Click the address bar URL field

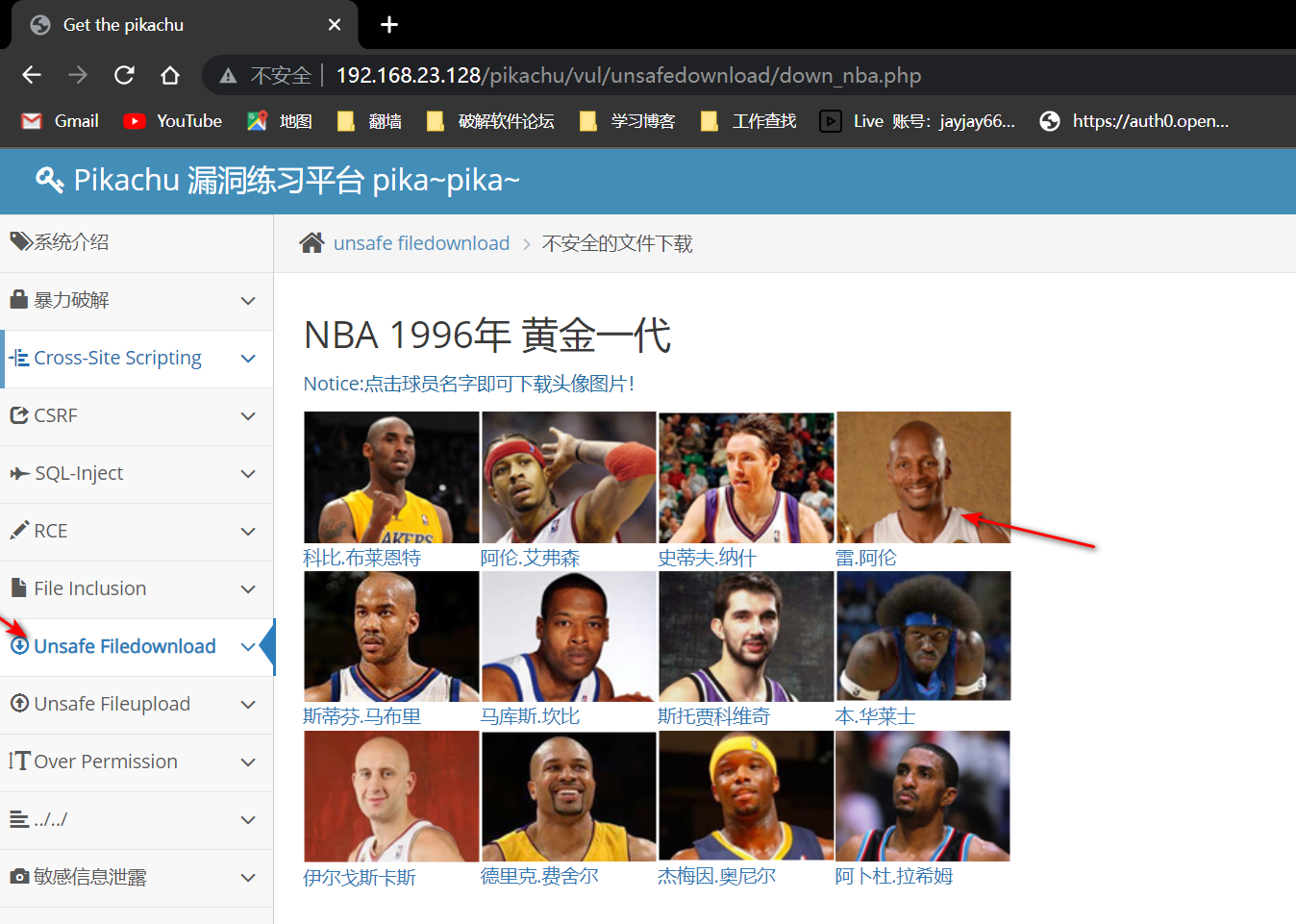627,75
